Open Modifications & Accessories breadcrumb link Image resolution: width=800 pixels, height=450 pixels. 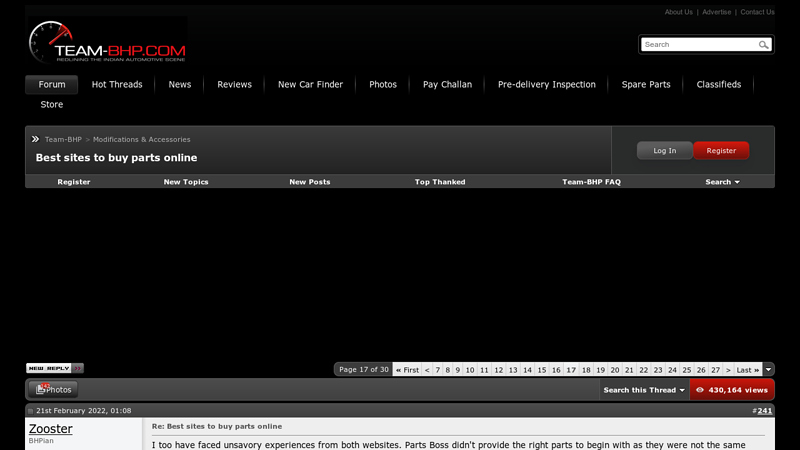141,140
